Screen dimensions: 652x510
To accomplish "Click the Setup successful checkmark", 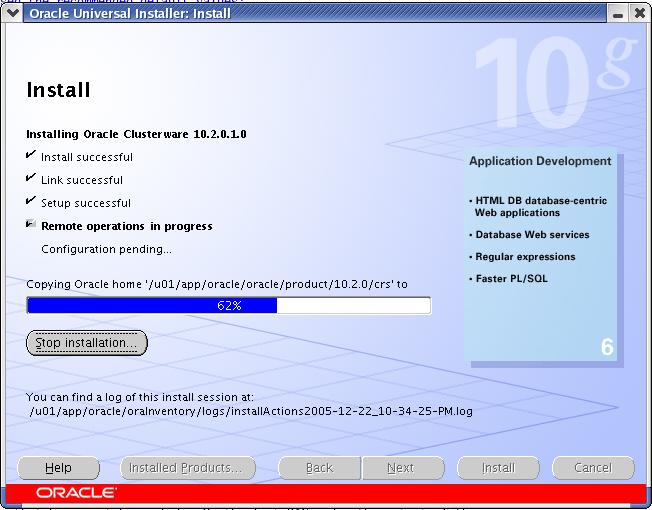I will [30, 201].
